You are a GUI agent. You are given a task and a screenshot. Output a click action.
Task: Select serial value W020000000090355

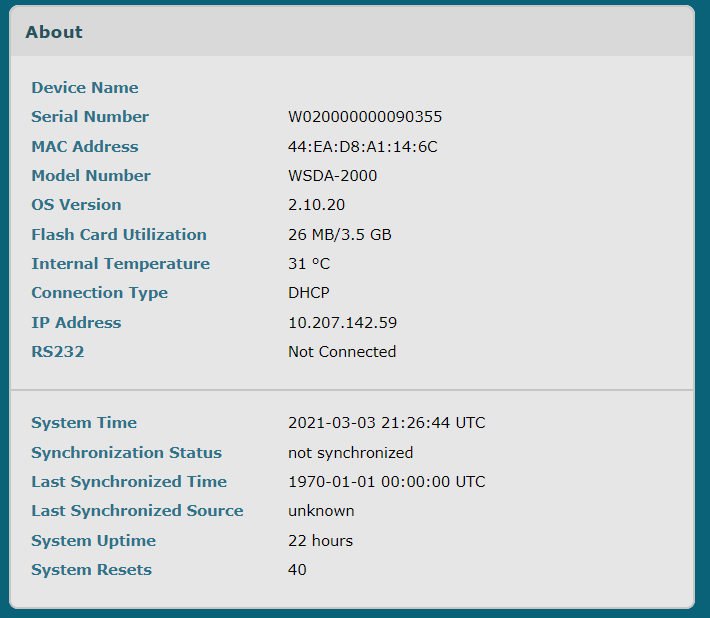pyautogui.click(x=365, y=117)
